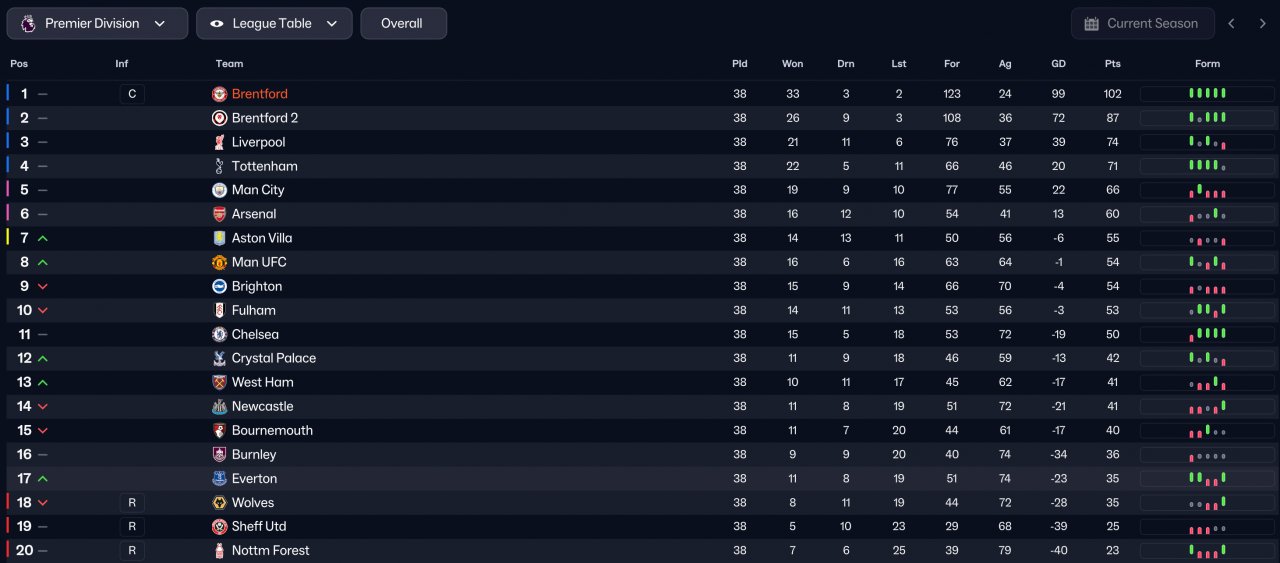Sort table by Pts column header
The height and width of the screenshot is (563, 1280).
pyautogui.click(x=1113, y=64)
